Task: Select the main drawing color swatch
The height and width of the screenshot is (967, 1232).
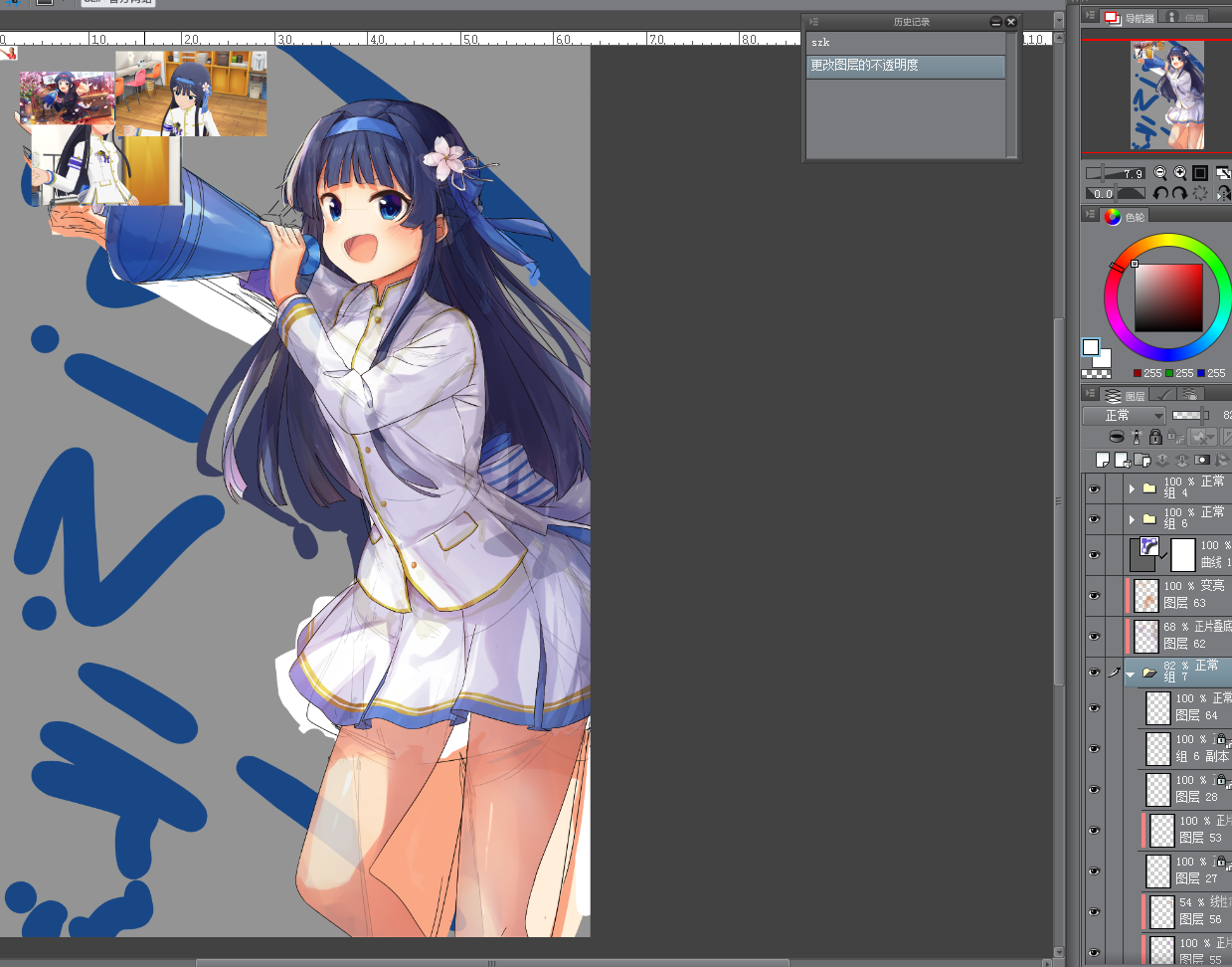Action: (x=1091, y=347)
